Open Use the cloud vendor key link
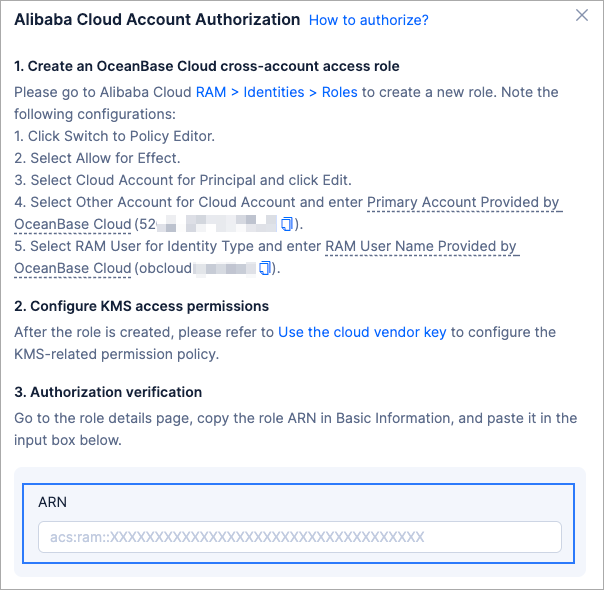Image resolution: width=604 pixels, height=590 pixels. [x=362, y=332]
